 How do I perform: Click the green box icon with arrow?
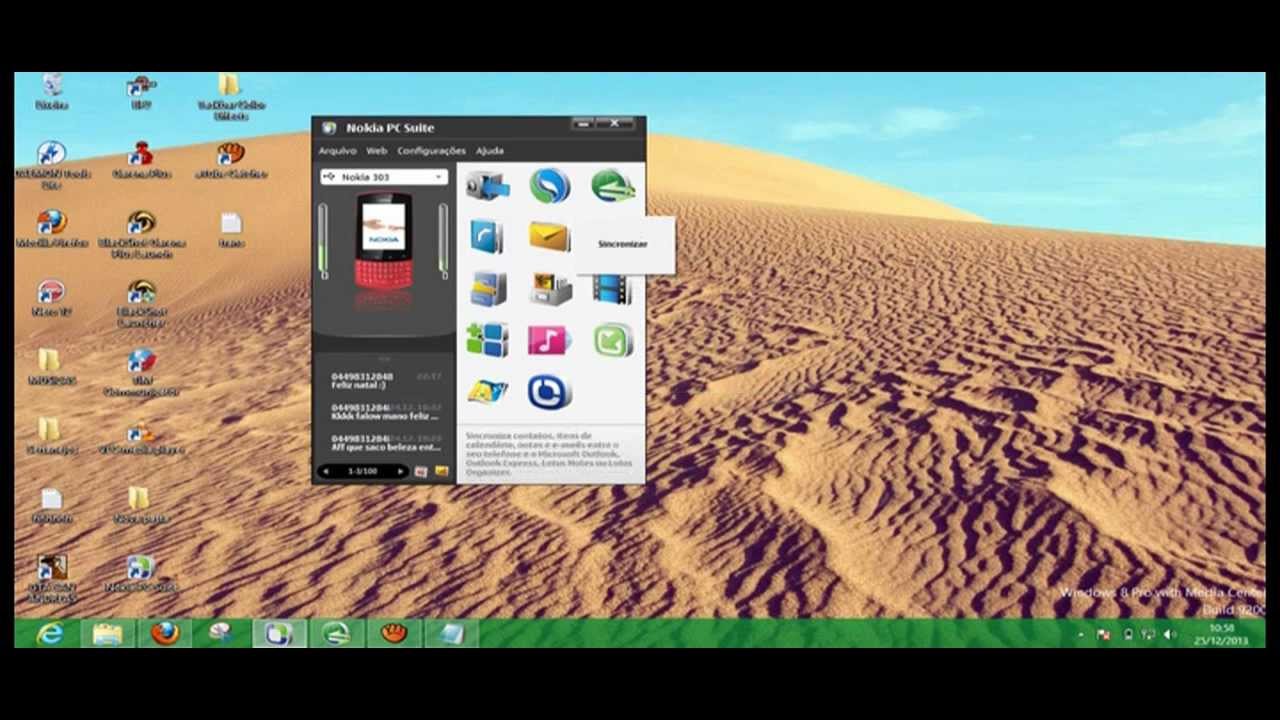pyautogui.click(x=612, y=340)
